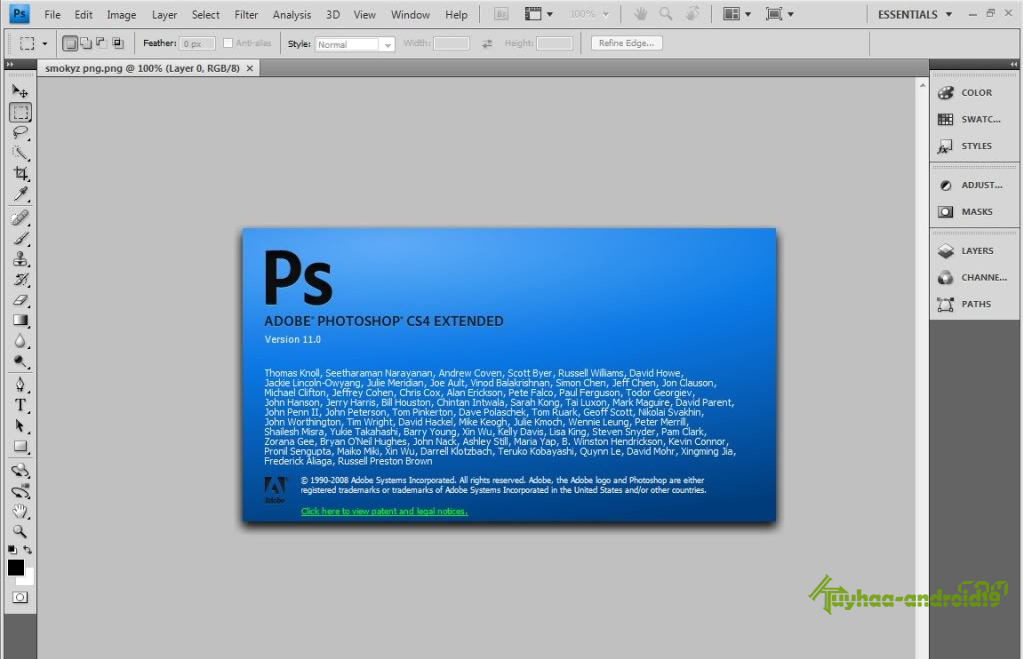
Task: Switch to smokyz png.png document tab
Action: (x=142, y=68)
